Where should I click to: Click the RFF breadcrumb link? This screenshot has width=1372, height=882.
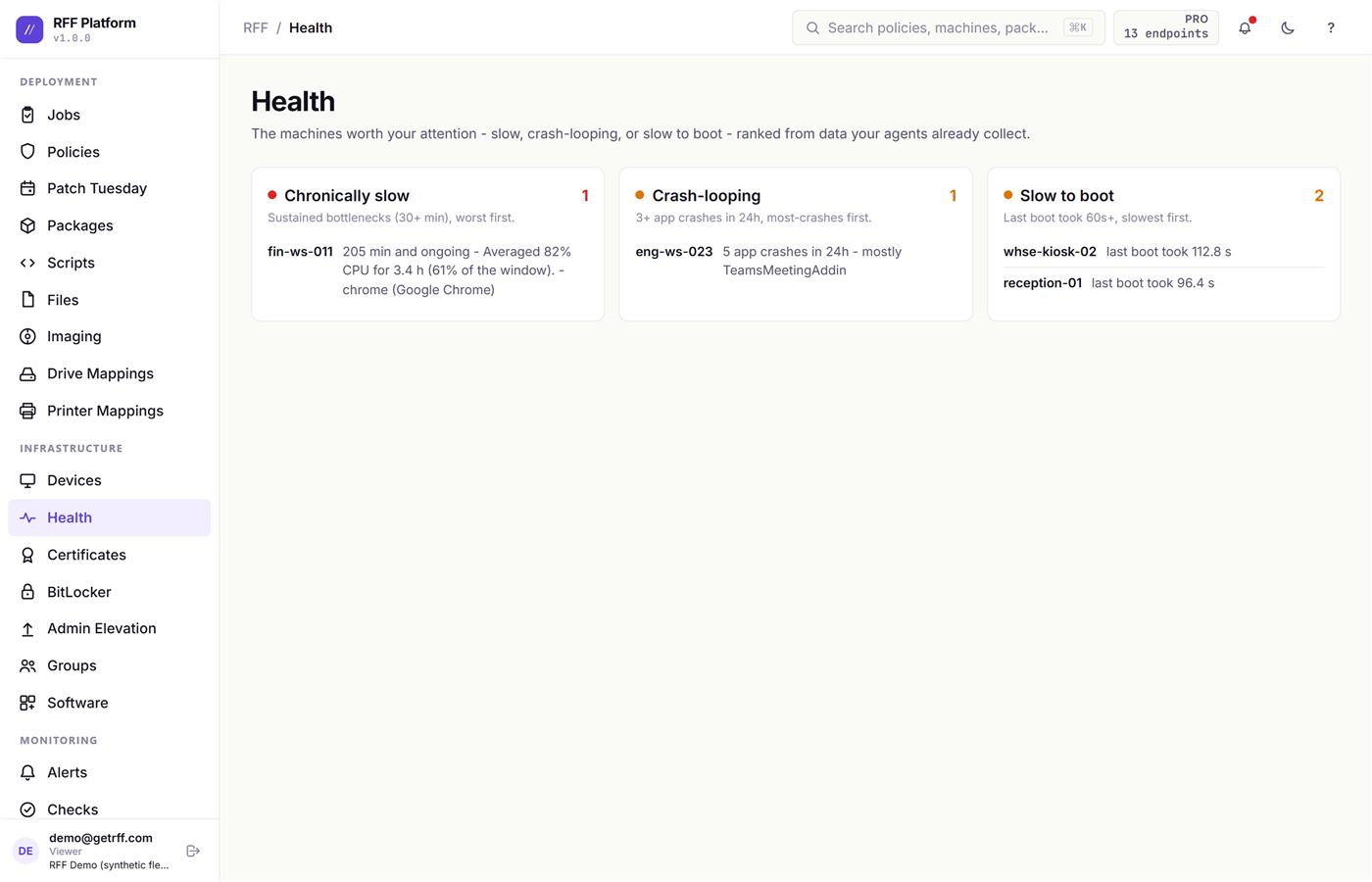[x=256, y=27]
